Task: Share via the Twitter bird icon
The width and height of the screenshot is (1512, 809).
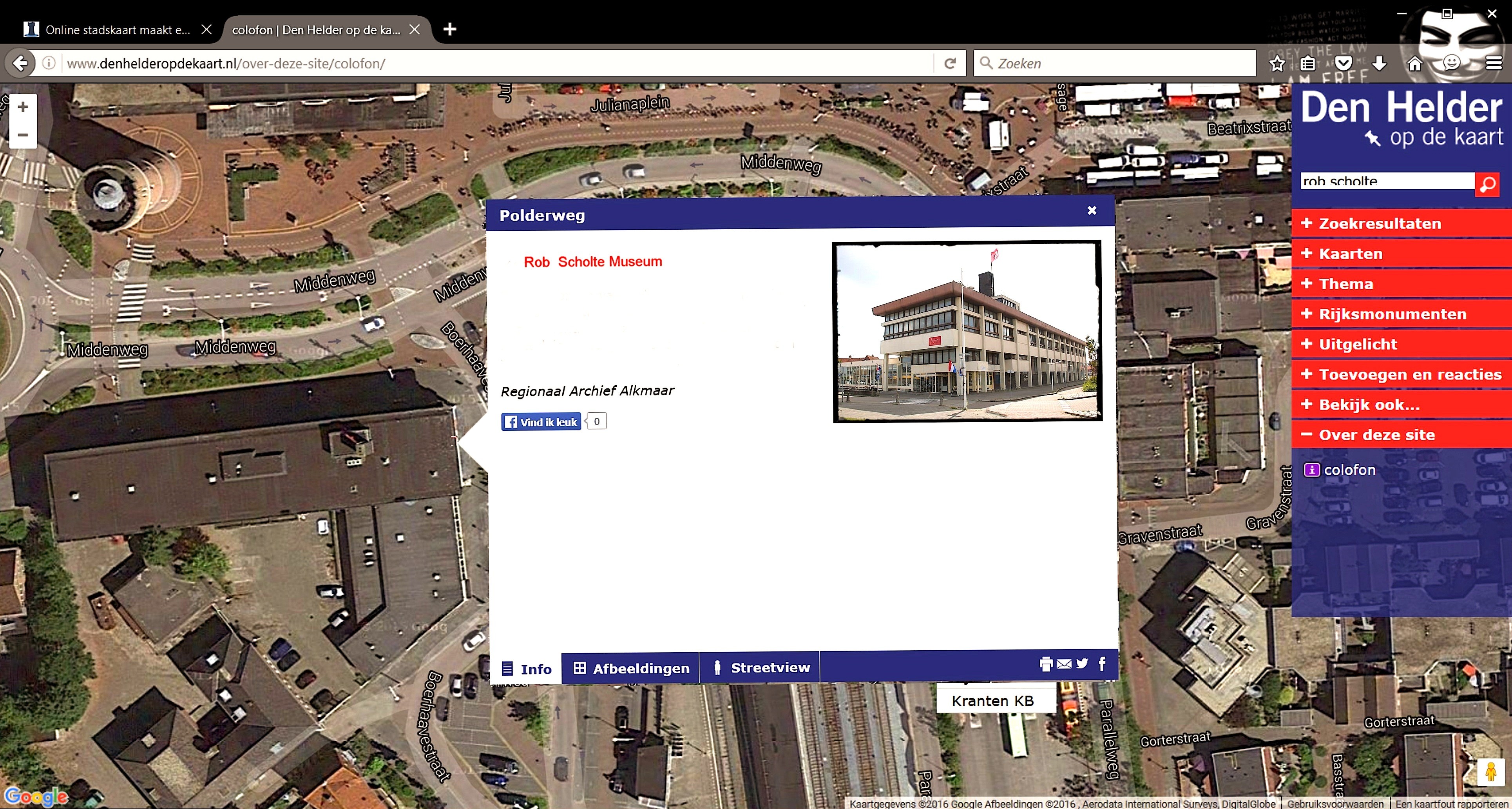Action: (x=1082, y=664)
